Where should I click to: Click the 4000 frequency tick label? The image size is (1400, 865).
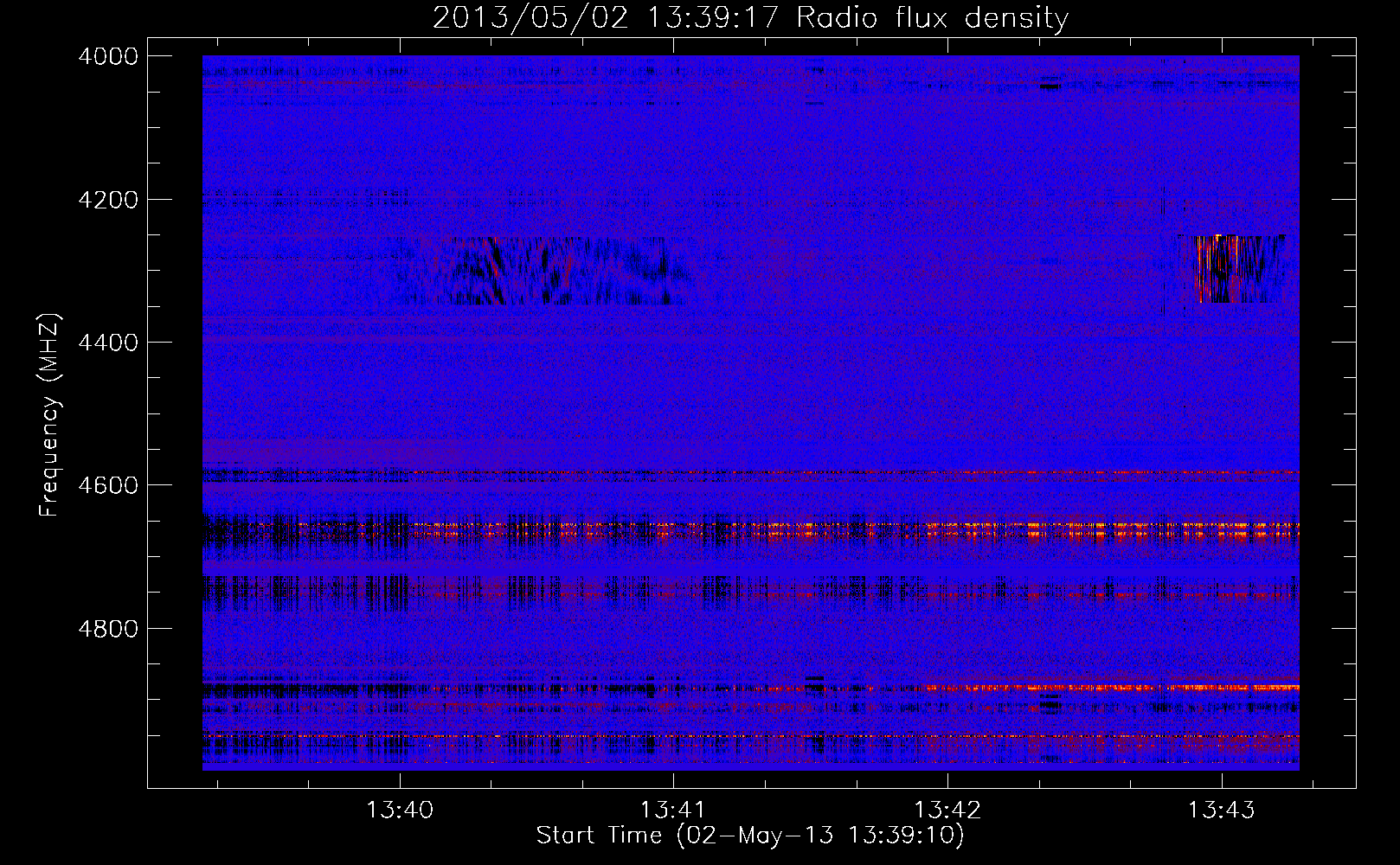tap(108, 56)
